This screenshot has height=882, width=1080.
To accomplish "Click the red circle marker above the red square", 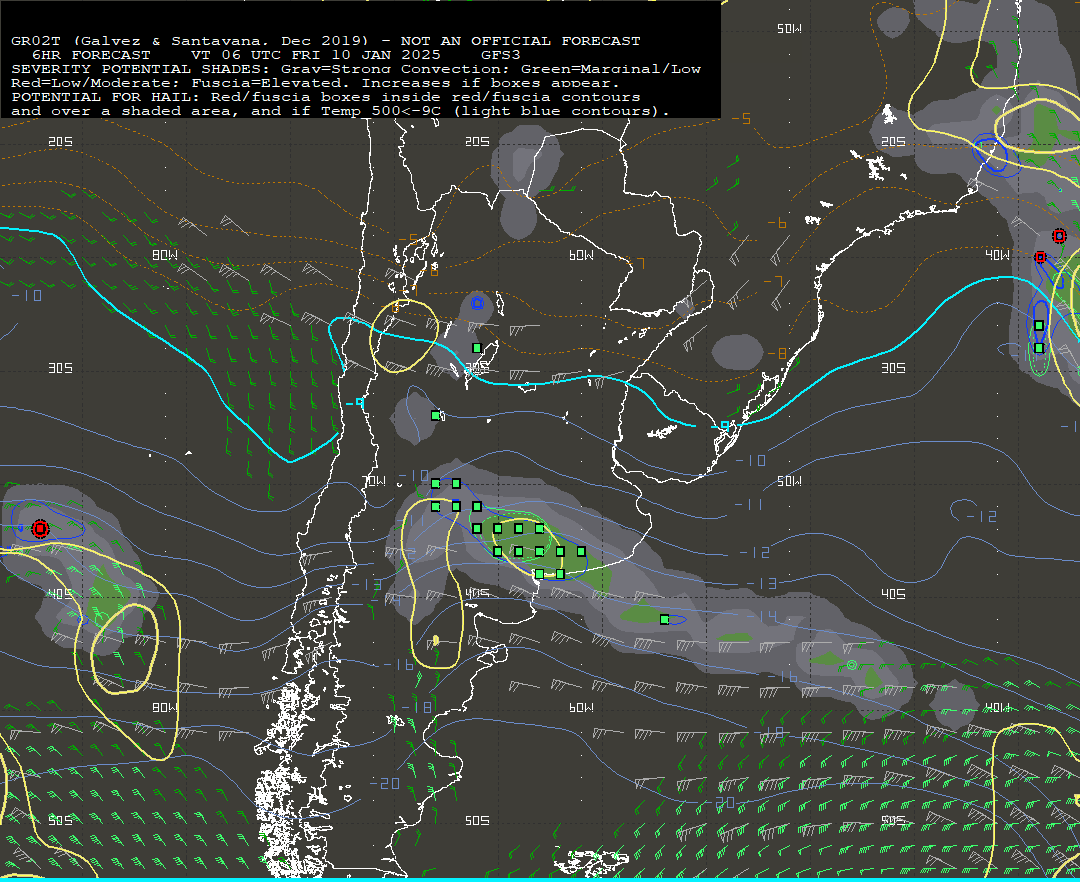I will coord(1059,236).
